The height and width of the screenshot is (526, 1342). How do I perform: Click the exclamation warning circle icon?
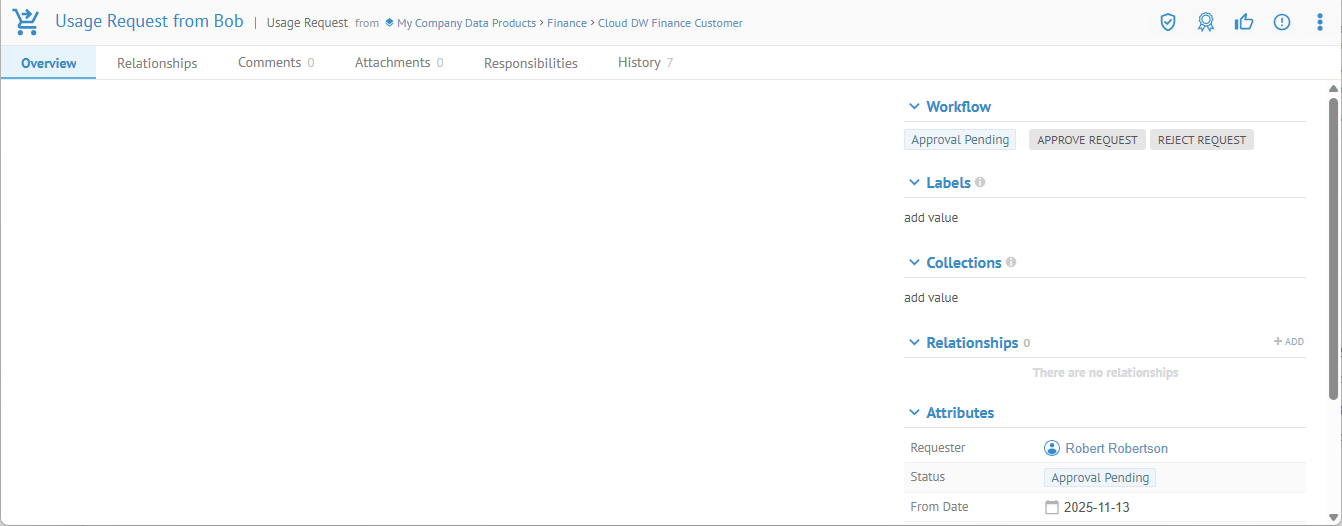[1282, 22]
